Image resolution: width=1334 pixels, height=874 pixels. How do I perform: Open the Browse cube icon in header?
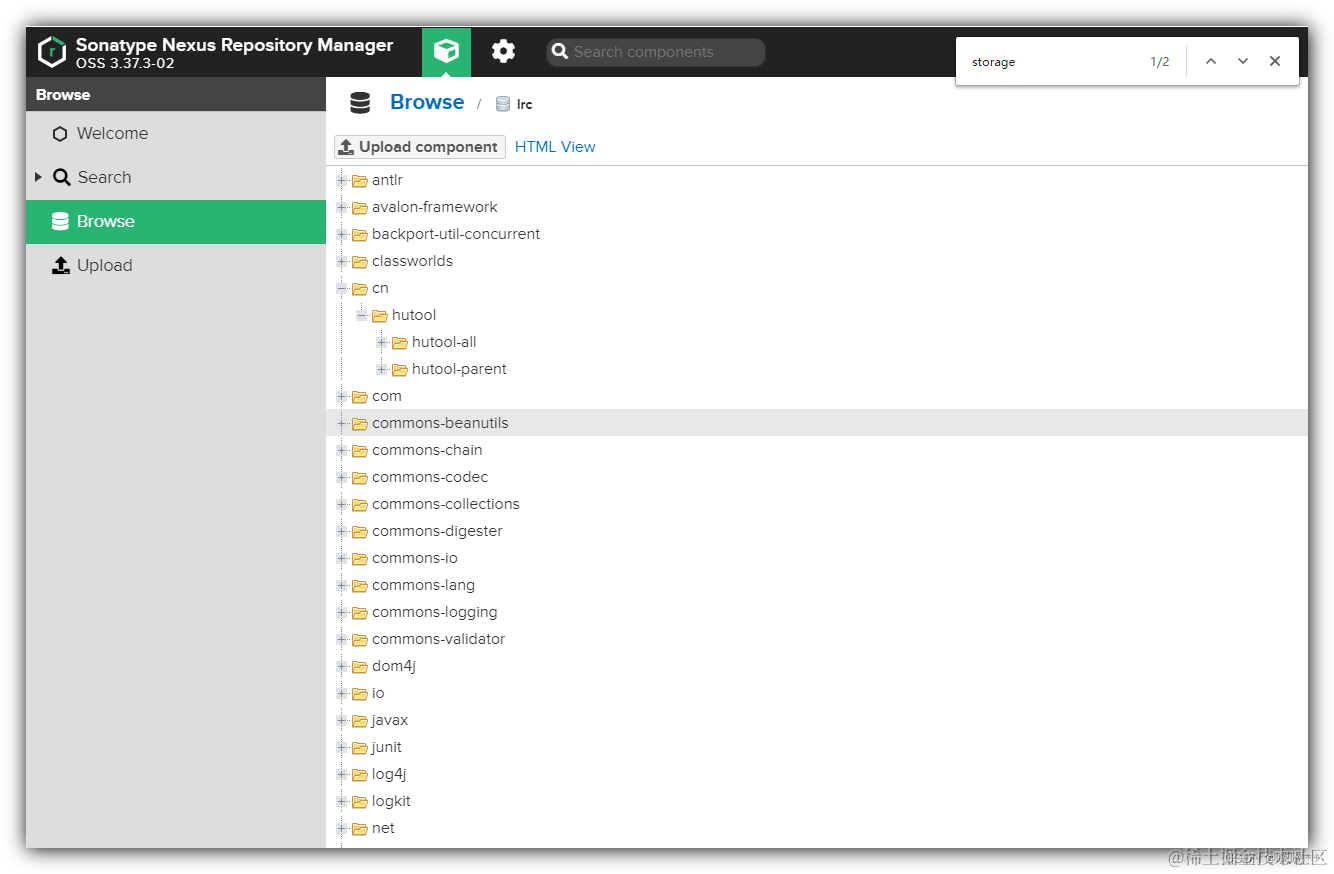coord(446,52)
